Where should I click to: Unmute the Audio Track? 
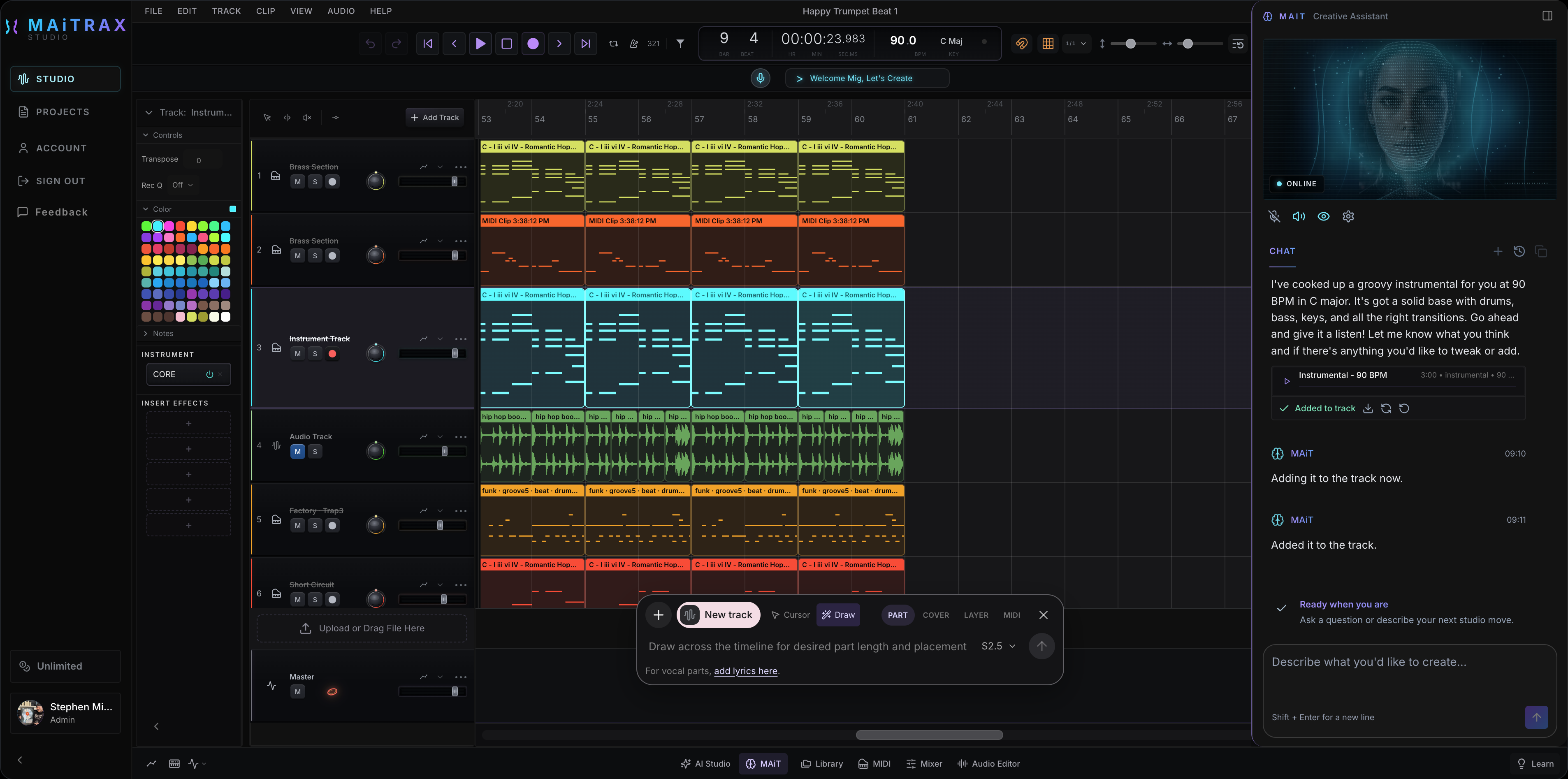pos(298,452)
